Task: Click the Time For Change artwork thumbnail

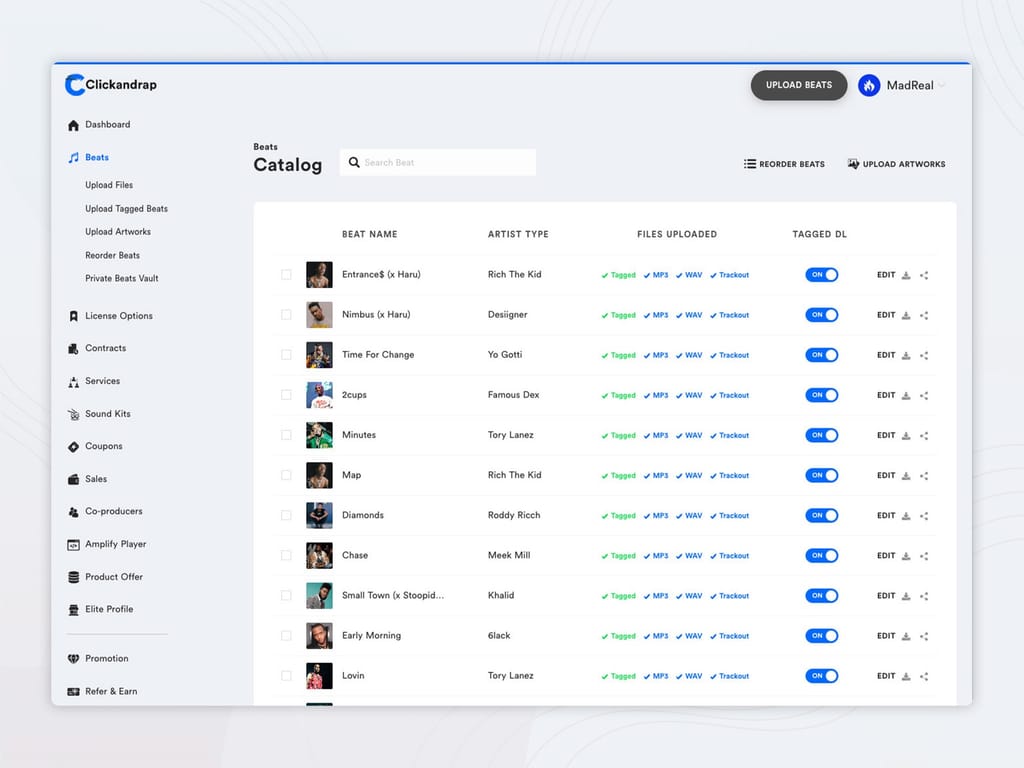Action: pos(319,355)
